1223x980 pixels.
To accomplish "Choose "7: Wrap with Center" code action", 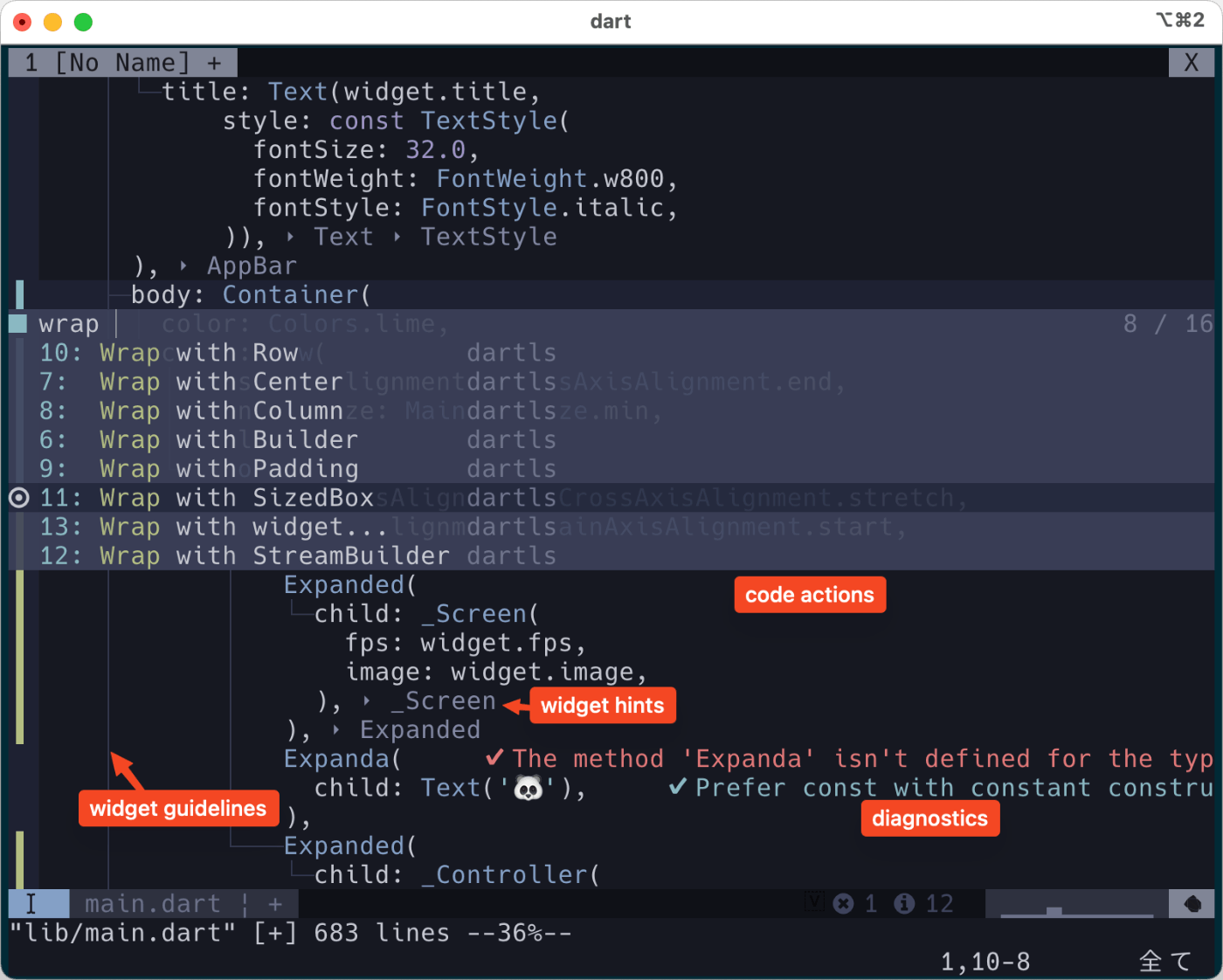I will click(611, 382).
